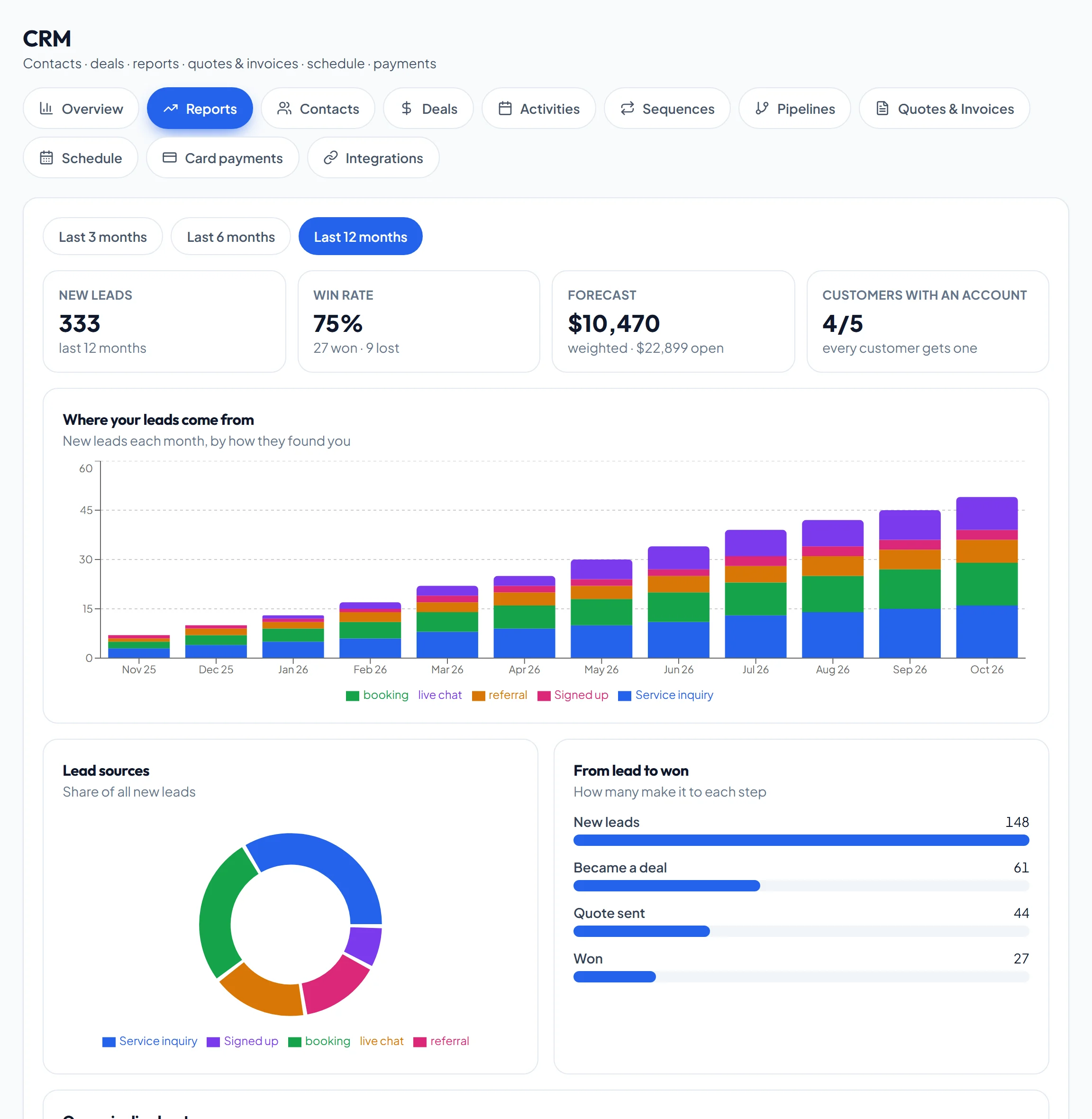Toggle Signed up in donut chart legend
The height and width of the screenshot is (1119, 1092).
(243, 1042)
